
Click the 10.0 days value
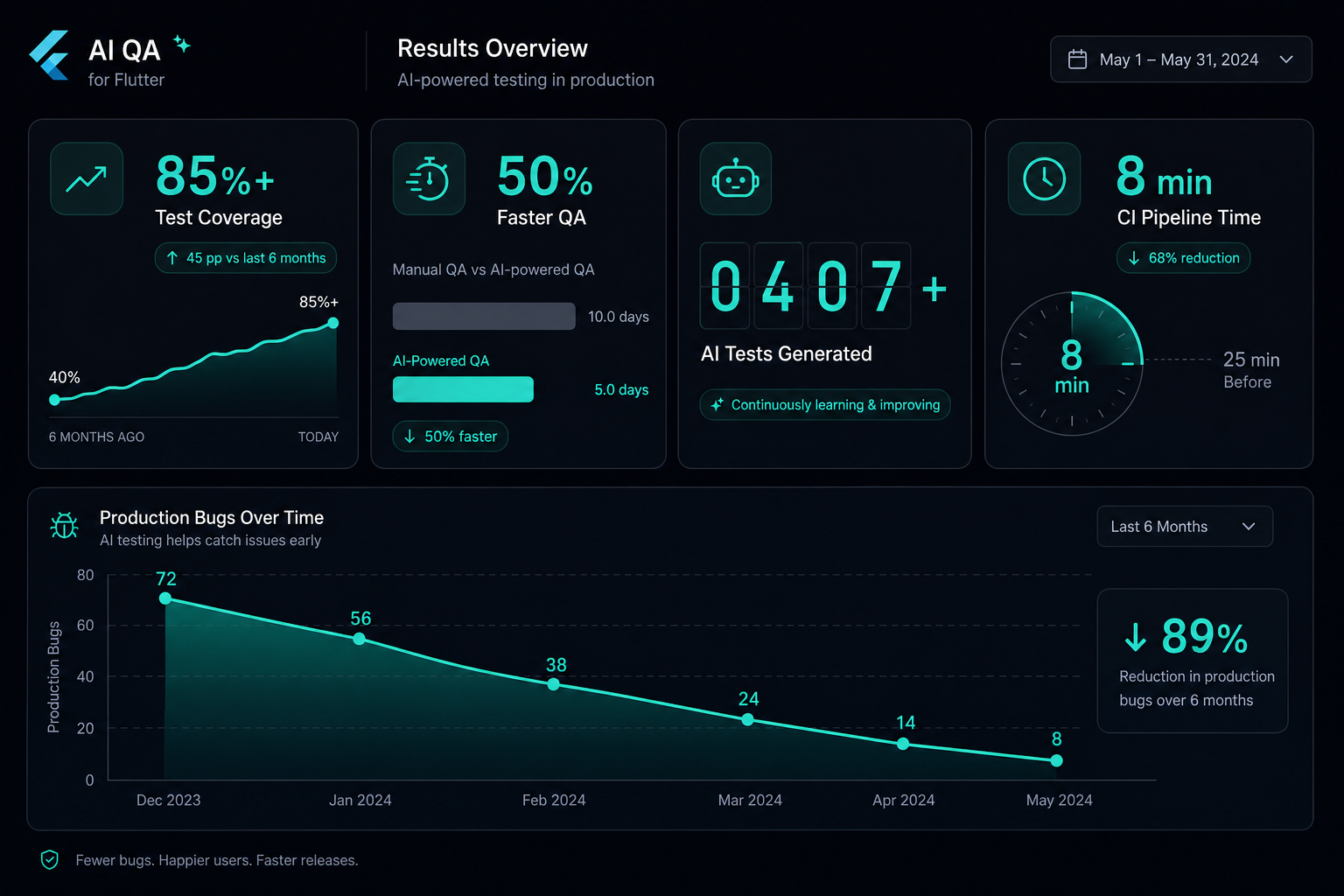tap(619, 317)
